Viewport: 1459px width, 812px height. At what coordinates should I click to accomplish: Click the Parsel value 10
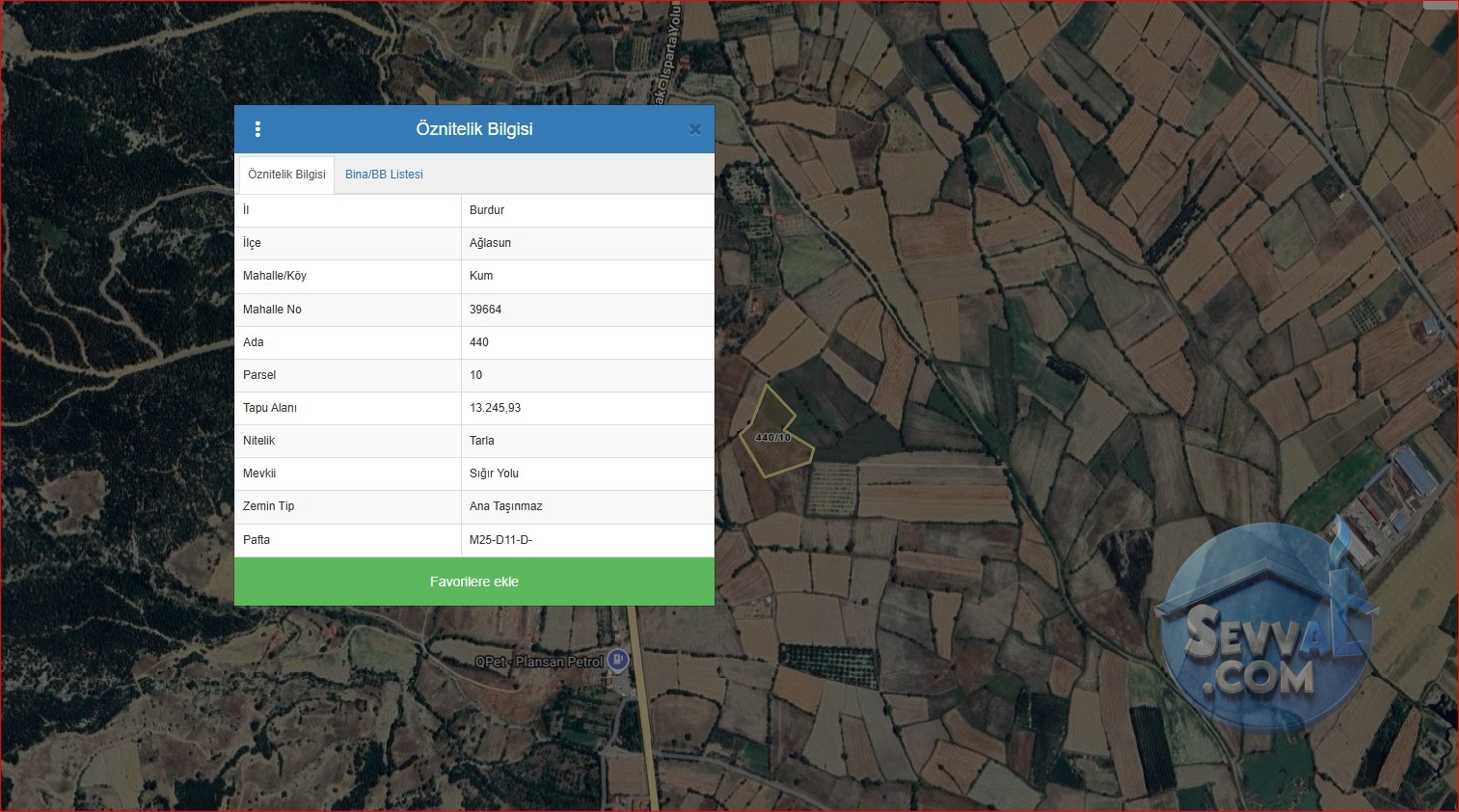(475, 375)
